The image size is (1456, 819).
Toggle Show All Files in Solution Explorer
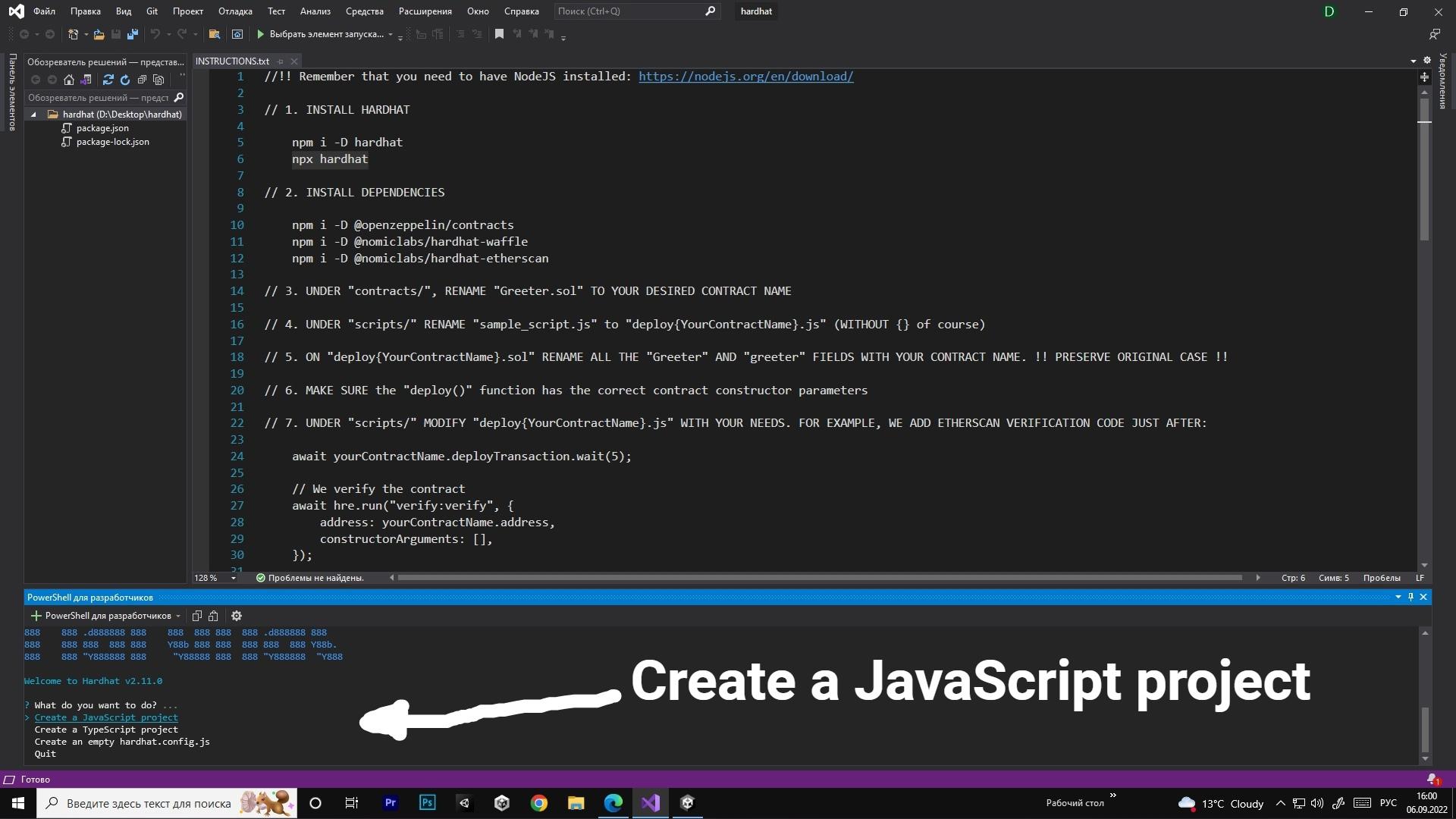coord(158,80)
